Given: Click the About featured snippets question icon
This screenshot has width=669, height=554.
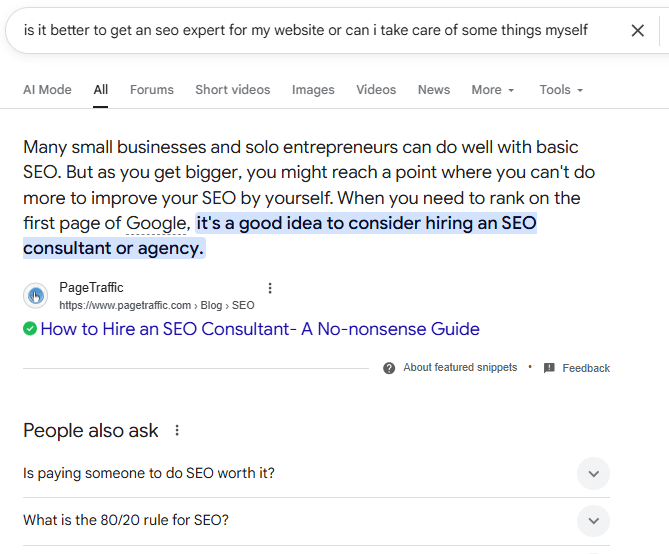Looking at the screenshot, I should tap(389, 368).
